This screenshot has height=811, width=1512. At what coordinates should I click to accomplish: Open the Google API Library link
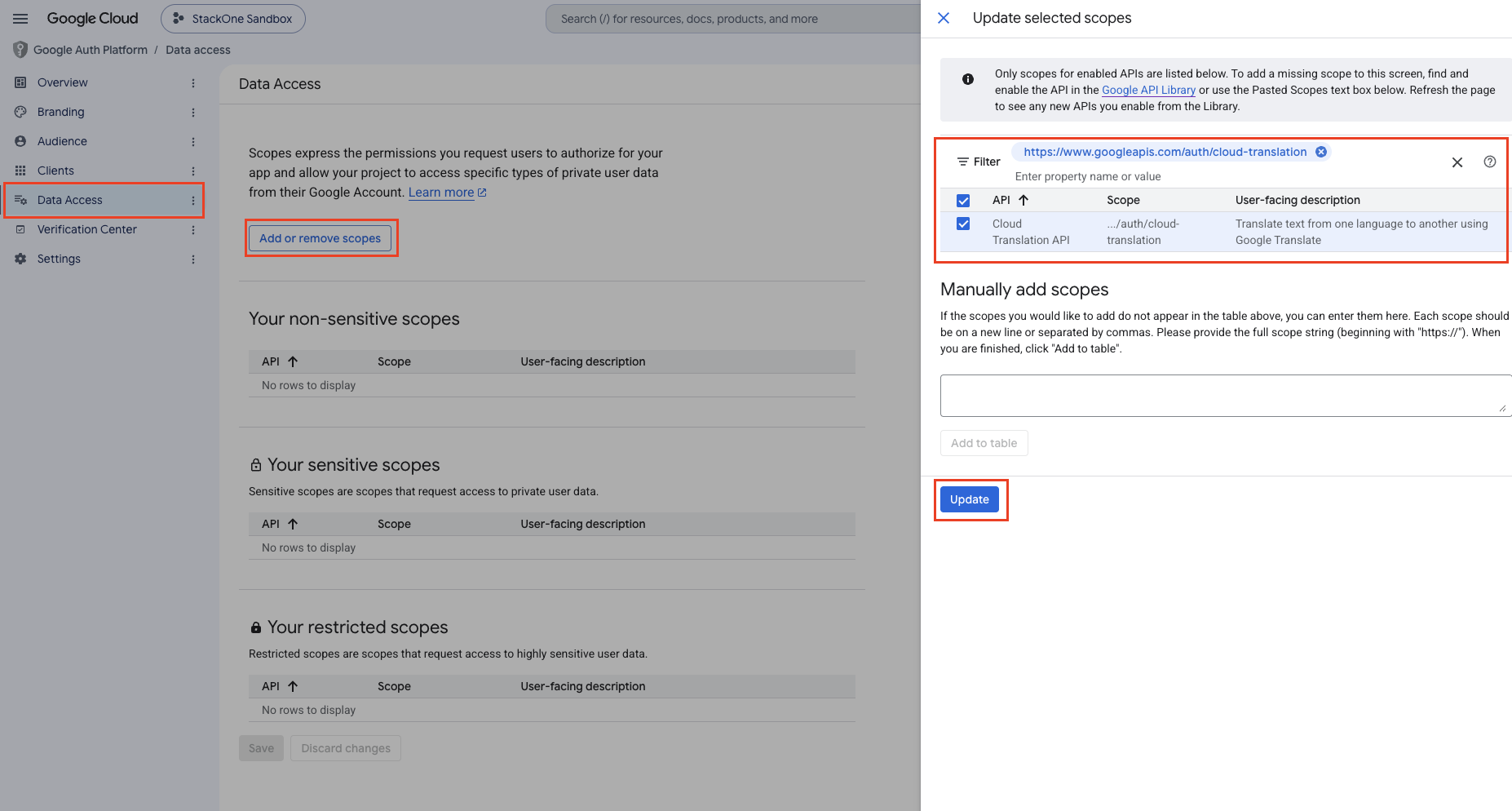pyautogui.click(x=1148, y=90)
